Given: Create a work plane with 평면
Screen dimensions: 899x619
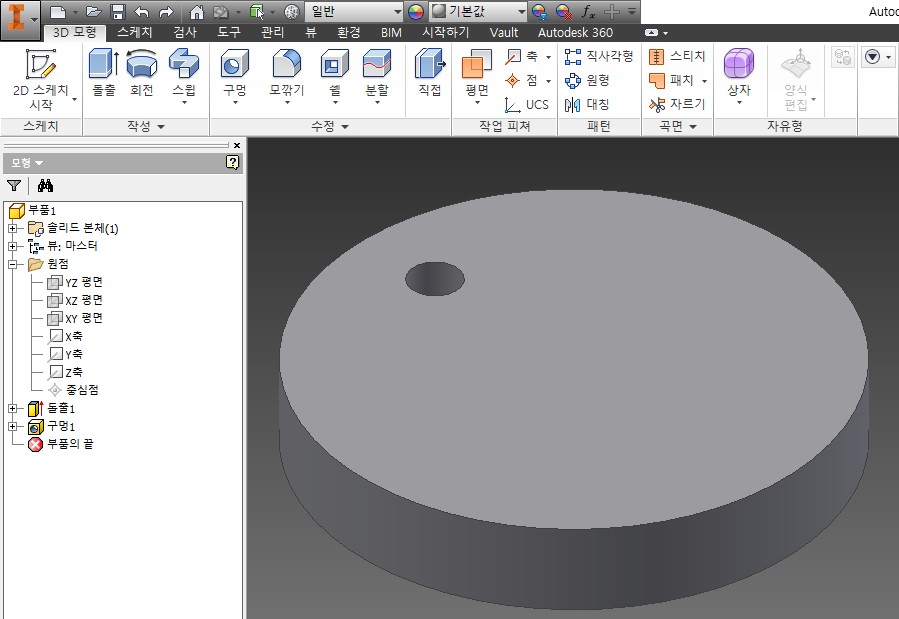Looking at the screenshot, I should (477, 76).
